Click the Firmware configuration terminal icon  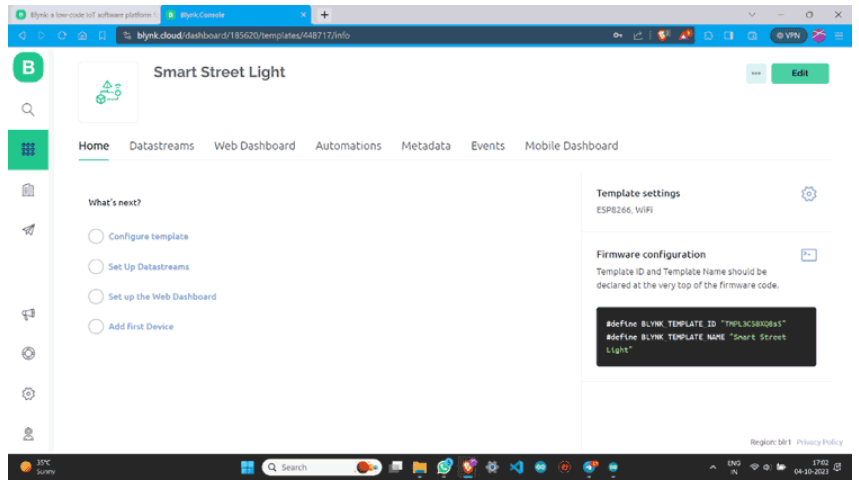809,255
